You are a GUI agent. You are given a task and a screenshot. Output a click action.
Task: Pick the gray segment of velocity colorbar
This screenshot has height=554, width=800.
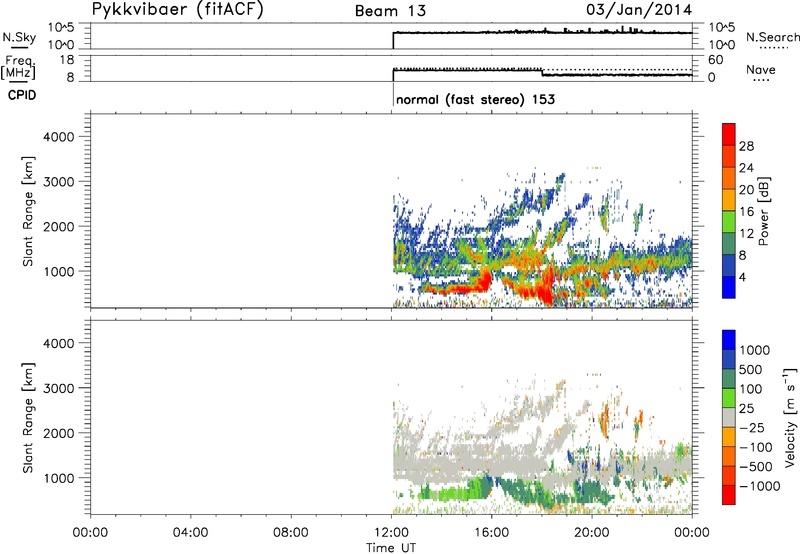[729, 417]
